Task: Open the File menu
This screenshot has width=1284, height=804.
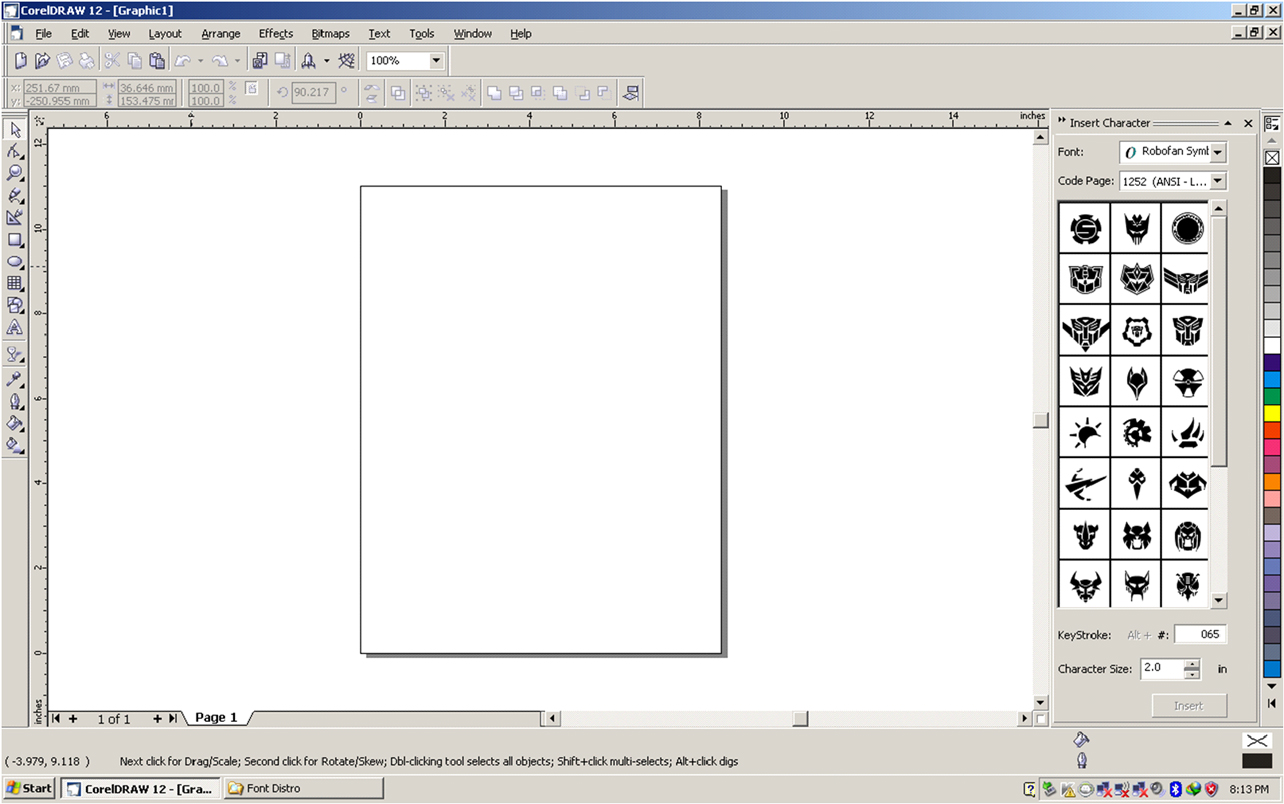Action: pyautogui.click(x=43, y=33)
